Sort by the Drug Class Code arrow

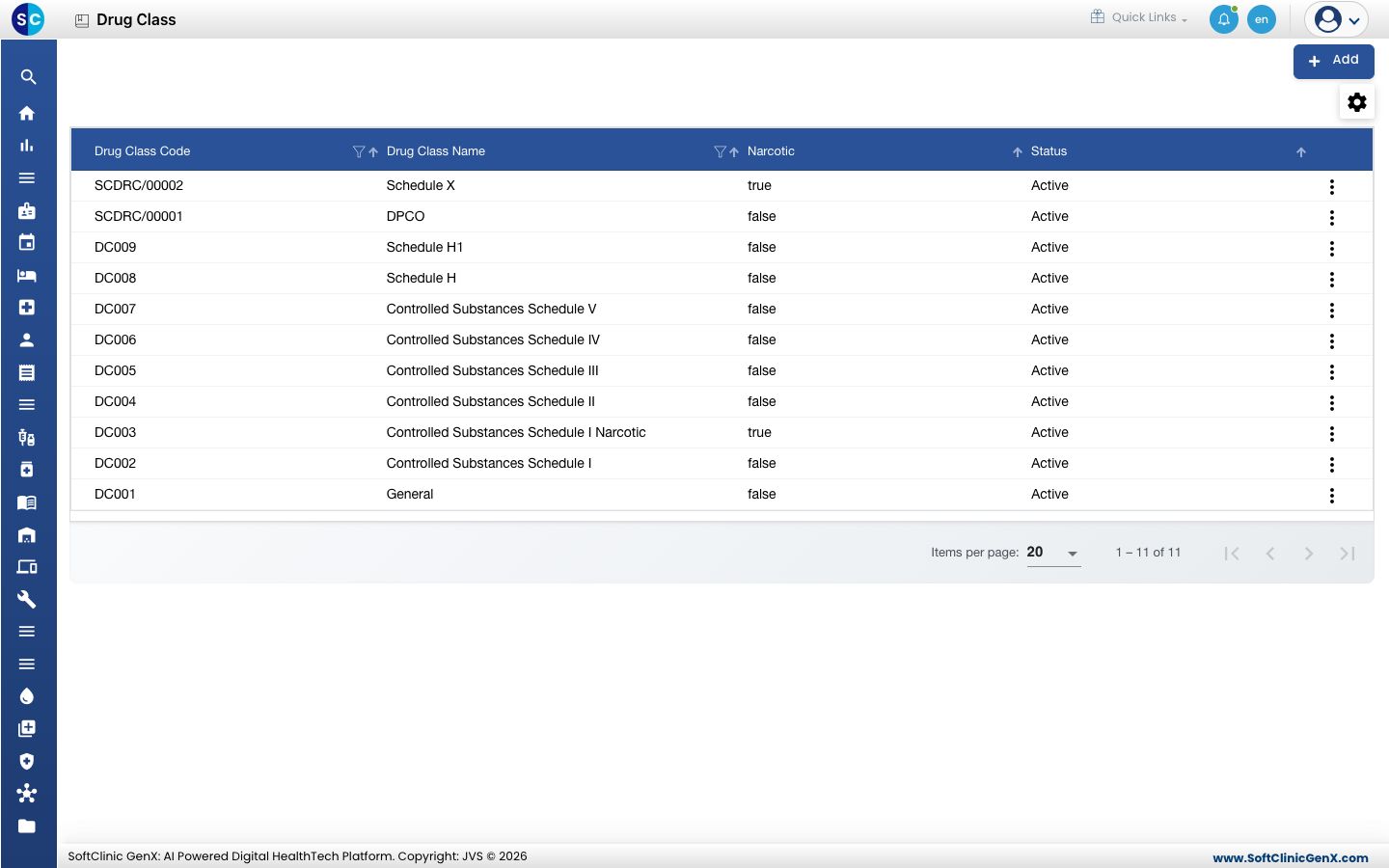tap(373, 151)
